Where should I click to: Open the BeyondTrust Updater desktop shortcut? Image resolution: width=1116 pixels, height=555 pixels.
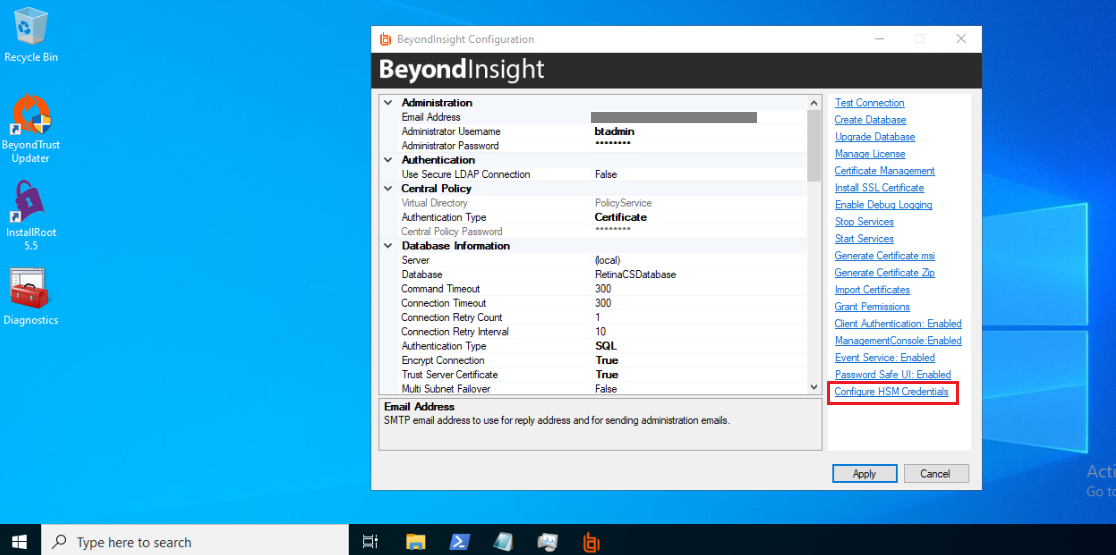pos(31,129)
